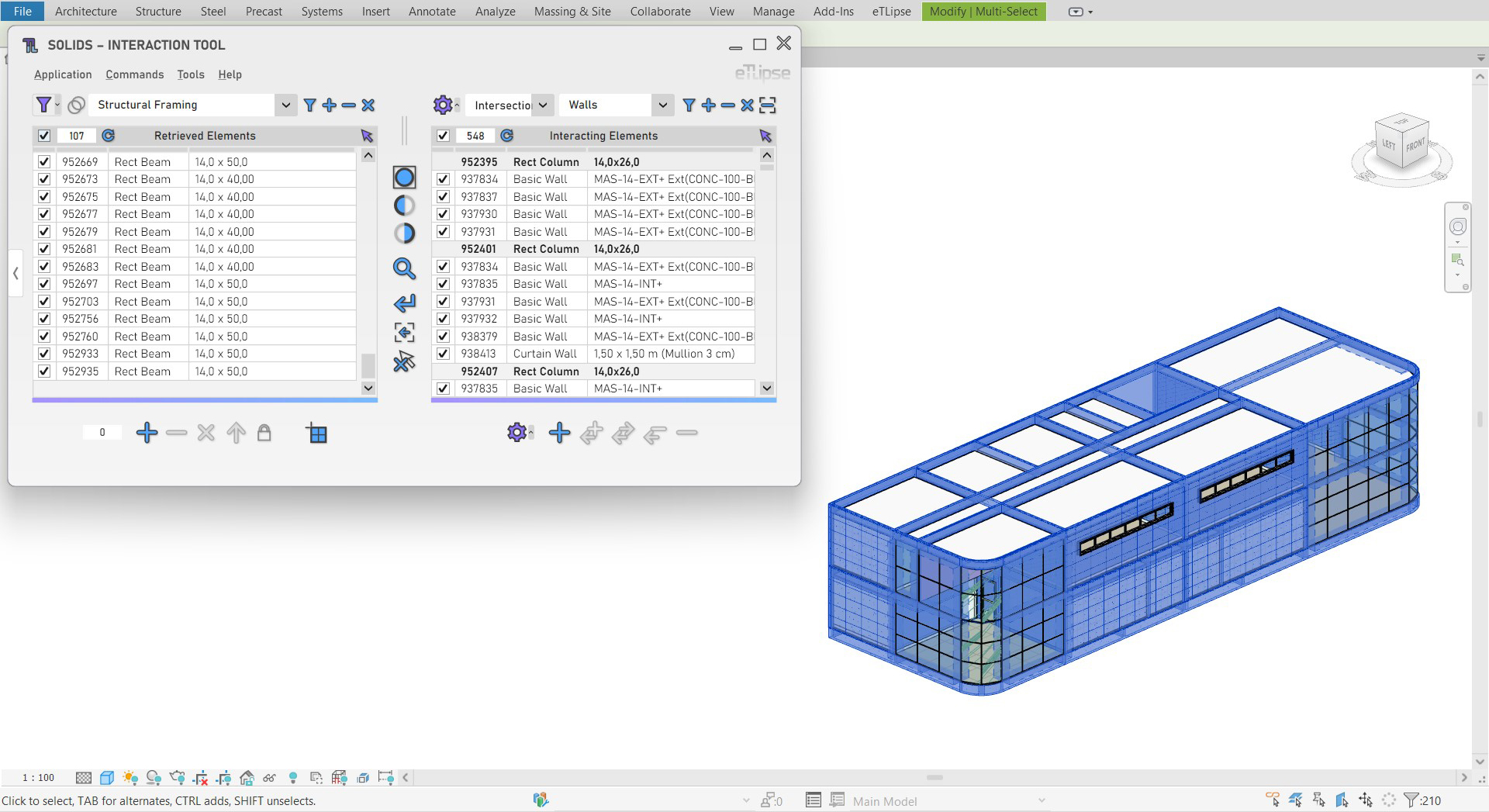The image size is (1489, 812).
Task: Click the 1 : 100 view scale
Action: coord(39,778)
